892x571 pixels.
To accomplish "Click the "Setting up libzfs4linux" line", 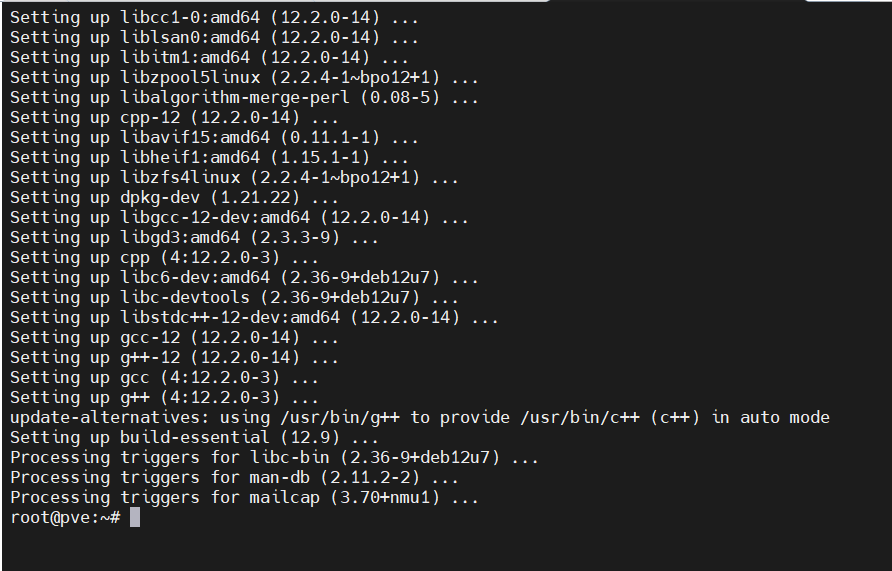I will click(x=235, y=177).
